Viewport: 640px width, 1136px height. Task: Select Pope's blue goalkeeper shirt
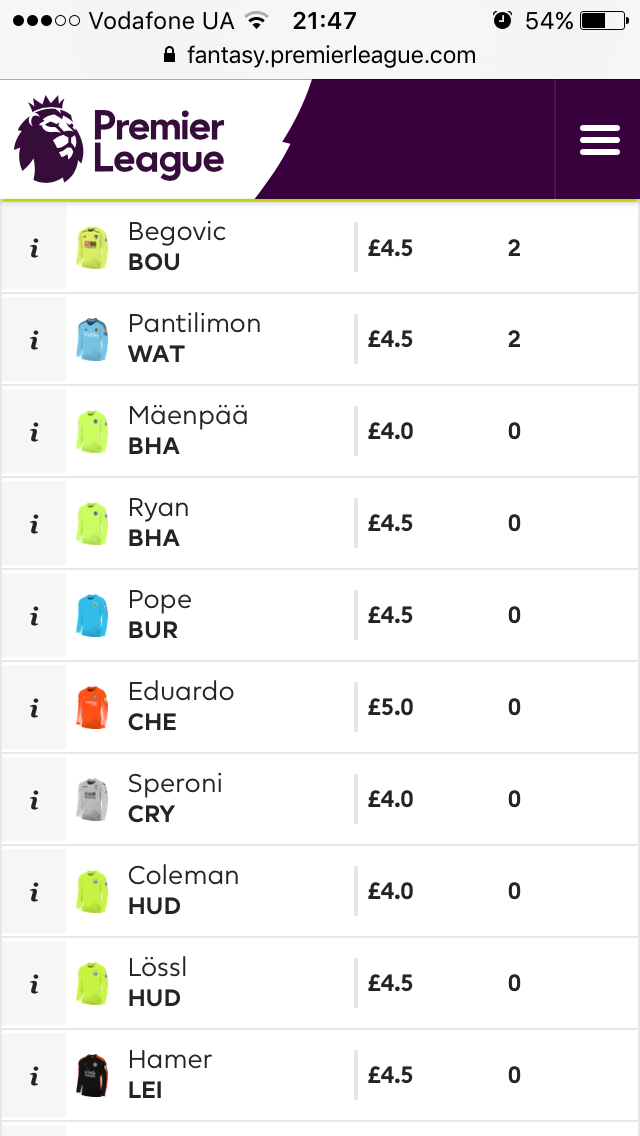(x=92, y=616)
